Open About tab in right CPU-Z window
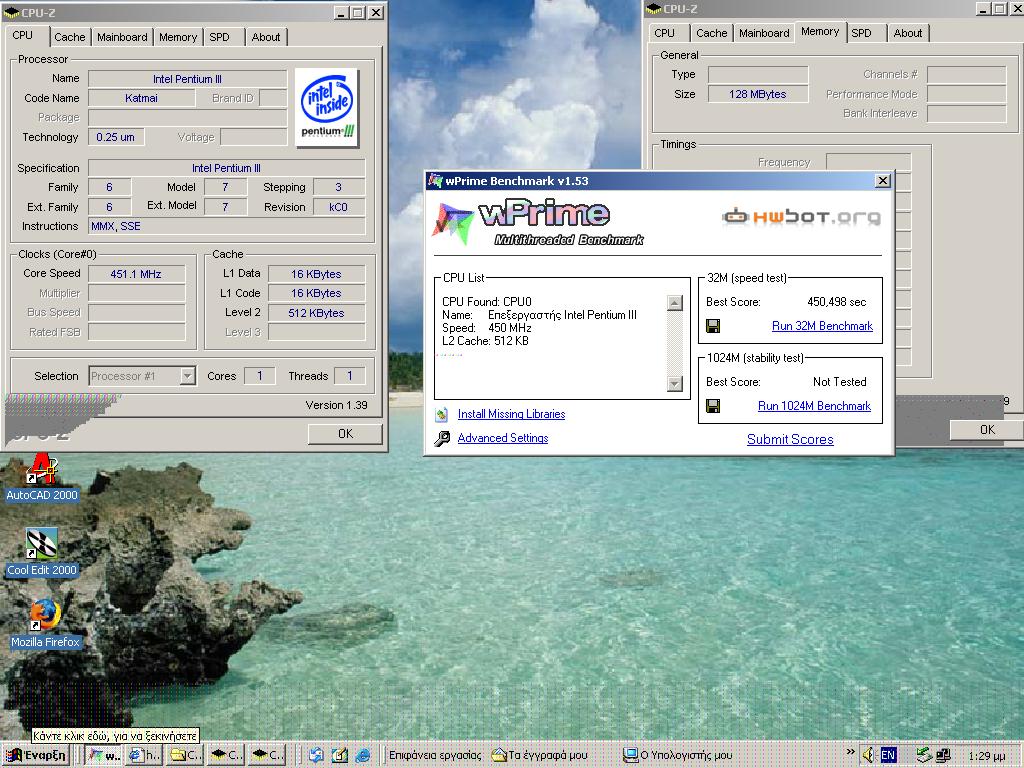 pyautogui.click(x=908, y=33)
